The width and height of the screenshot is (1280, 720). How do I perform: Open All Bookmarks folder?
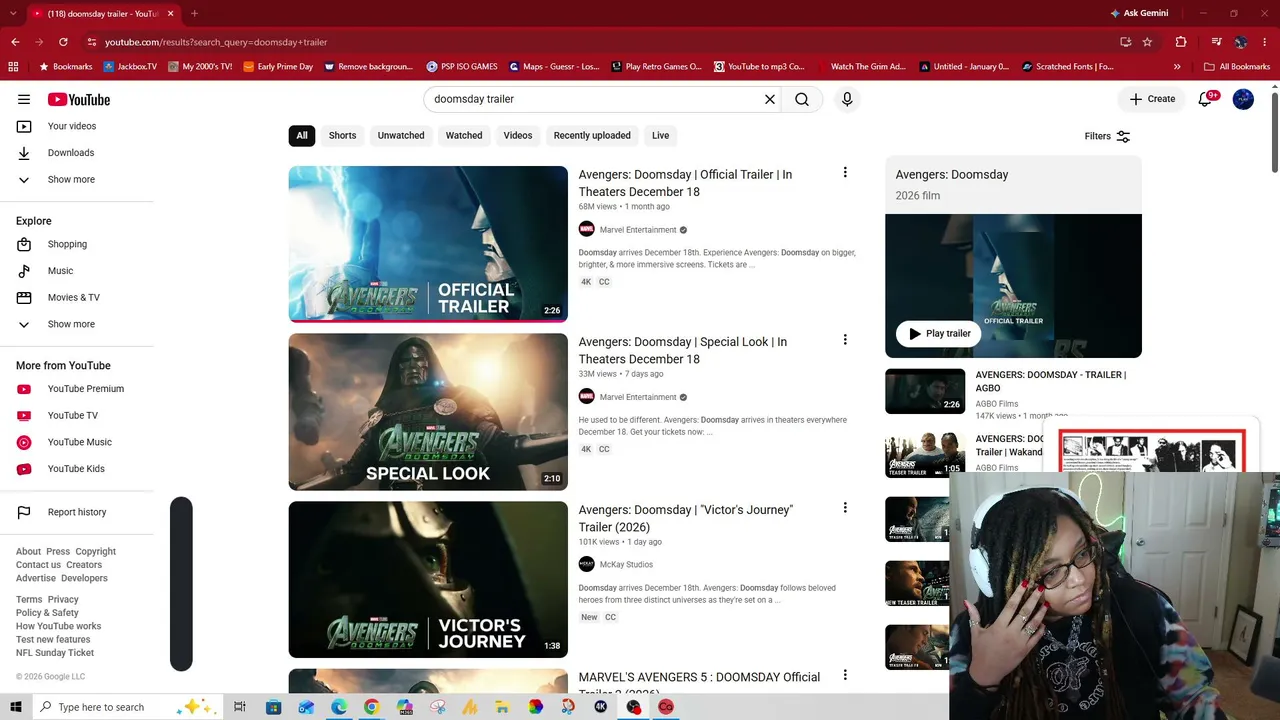(1237, 67)
